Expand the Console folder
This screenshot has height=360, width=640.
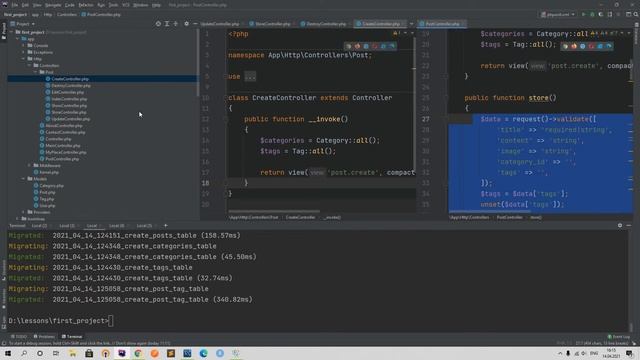pos(24,45)
